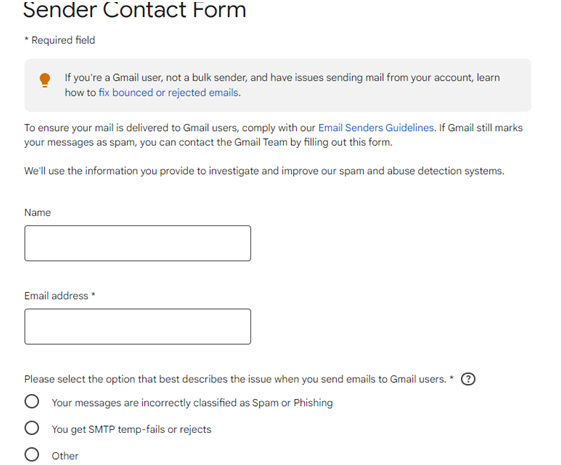Click the 'Email address *' field label
Viewport: 561px width, 465px height.
(59, 296)
